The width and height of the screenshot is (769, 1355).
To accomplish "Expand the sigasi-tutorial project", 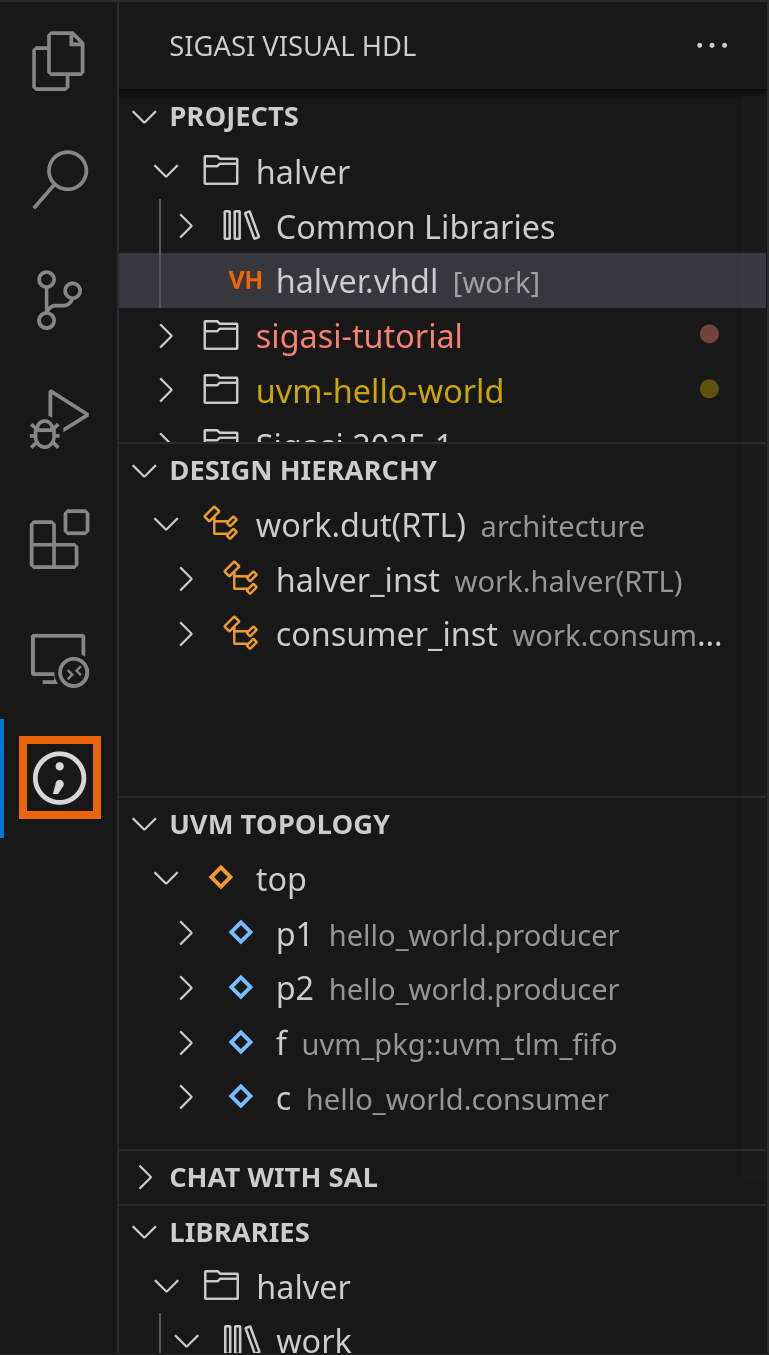I will point(166,335).
